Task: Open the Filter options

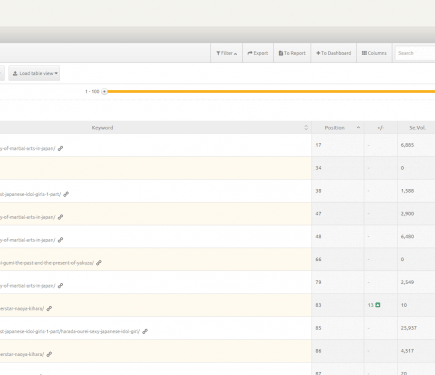Action: pos(226,53)
